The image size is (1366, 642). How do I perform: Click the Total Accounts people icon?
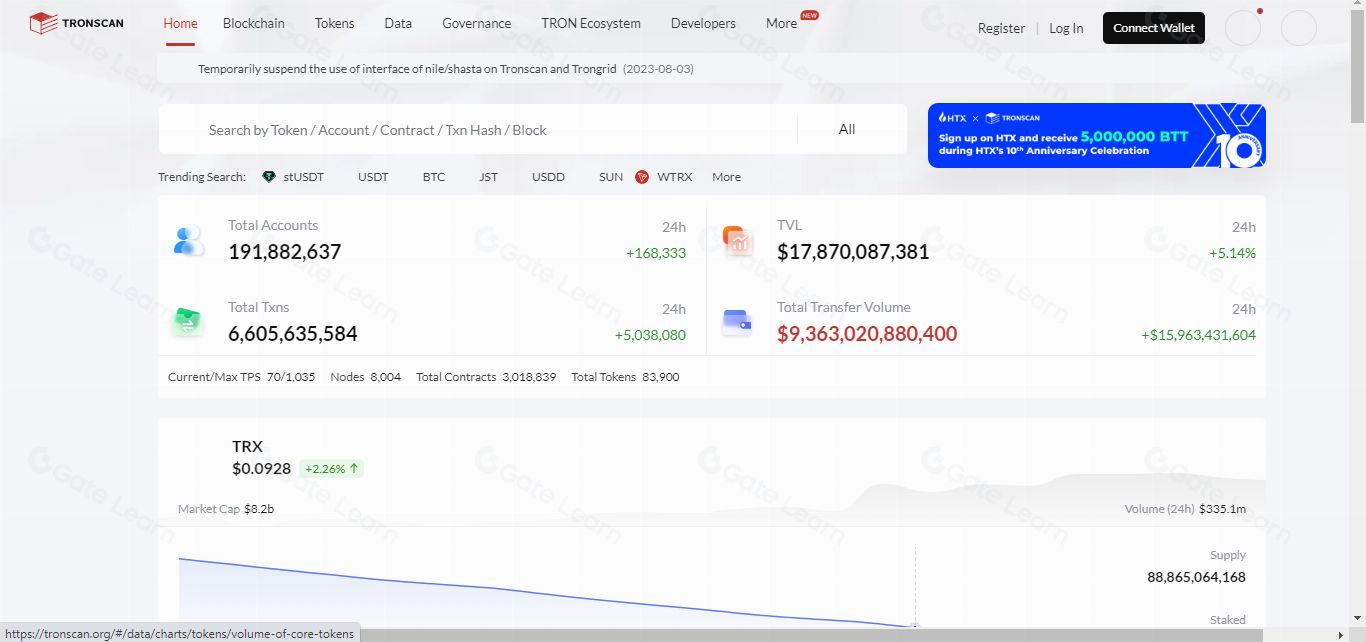coord(188,240)
